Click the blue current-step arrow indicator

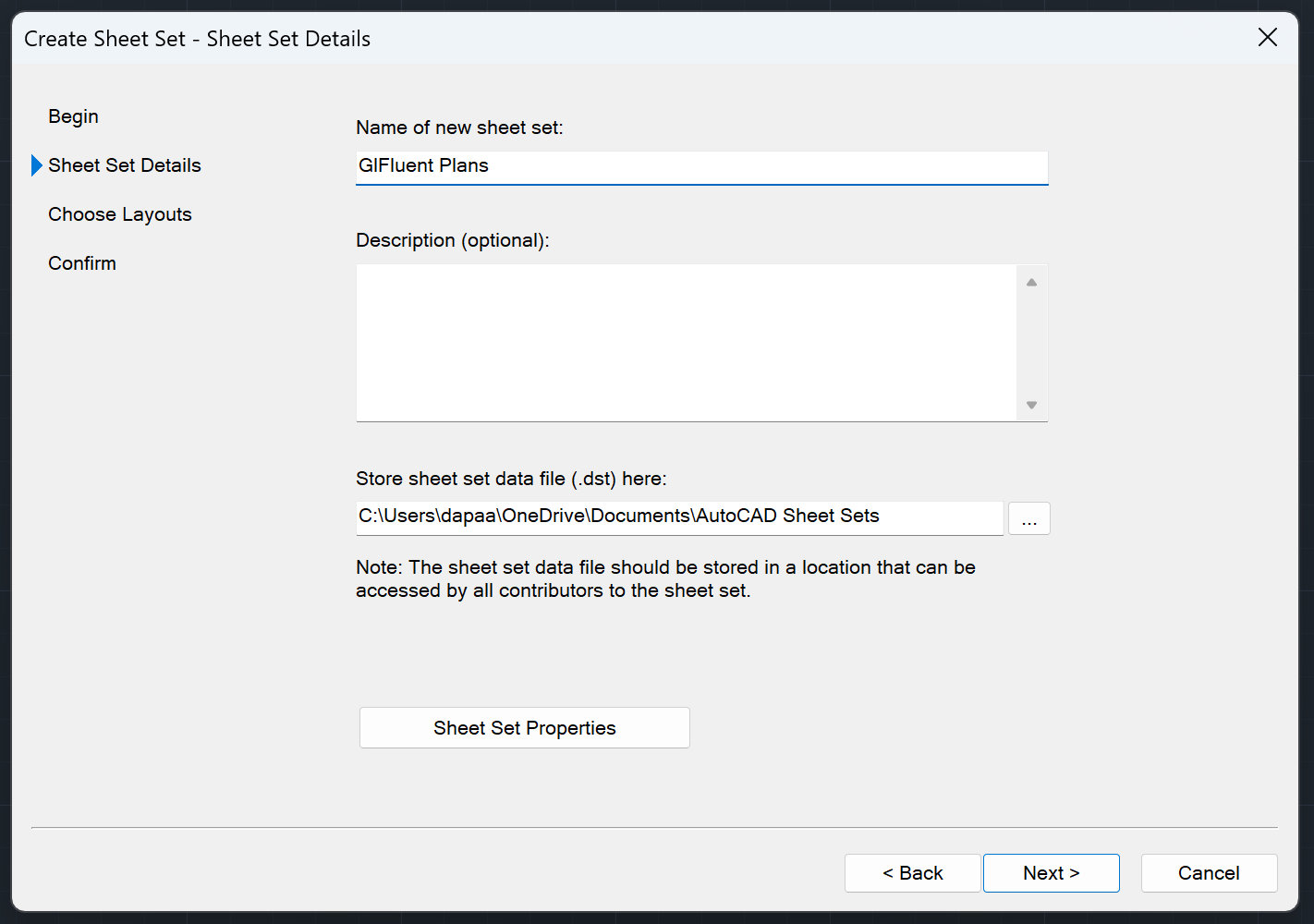click(x=36, y=165)
